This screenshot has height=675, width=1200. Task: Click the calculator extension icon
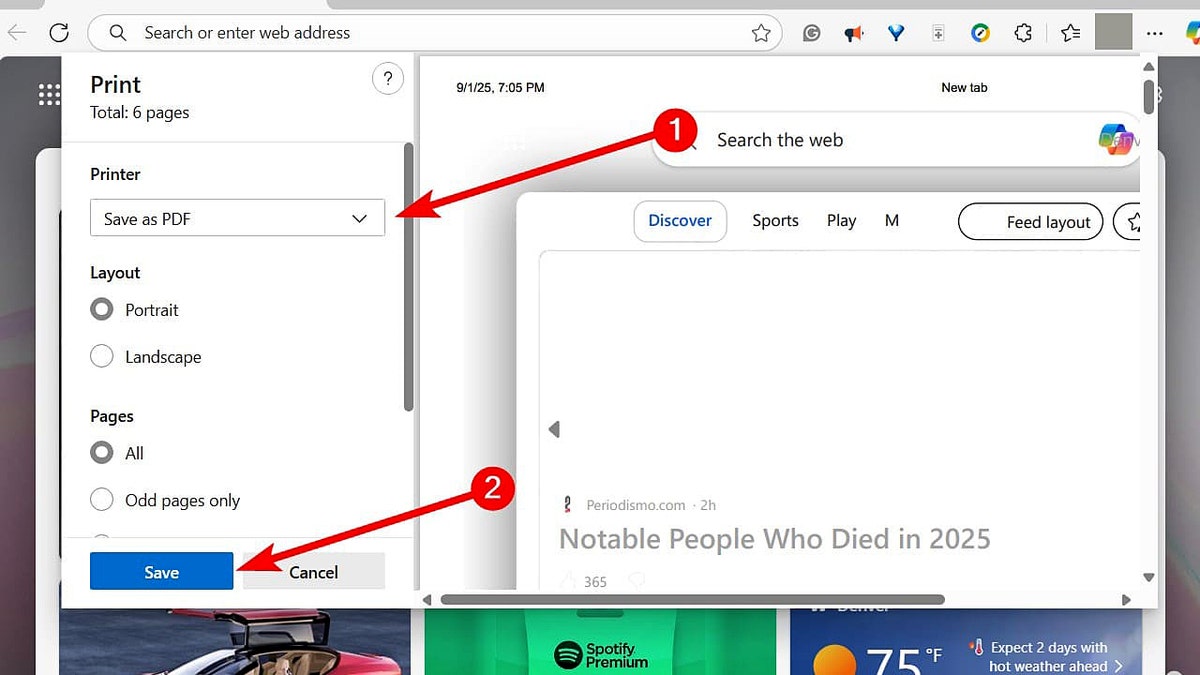(937, 32)
